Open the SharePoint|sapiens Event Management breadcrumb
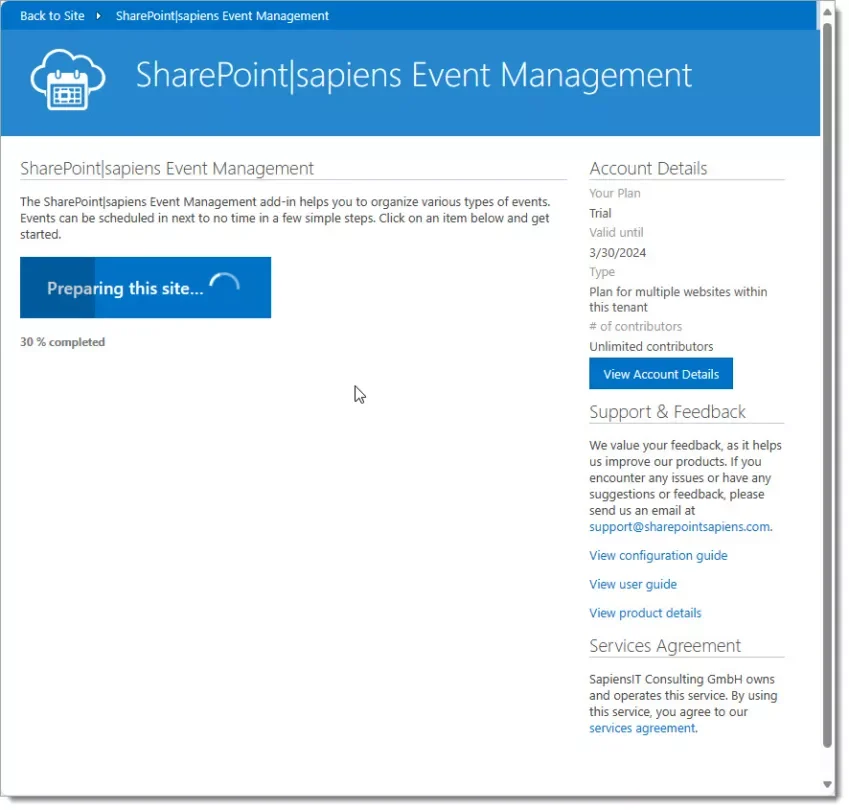 (222, 16)
